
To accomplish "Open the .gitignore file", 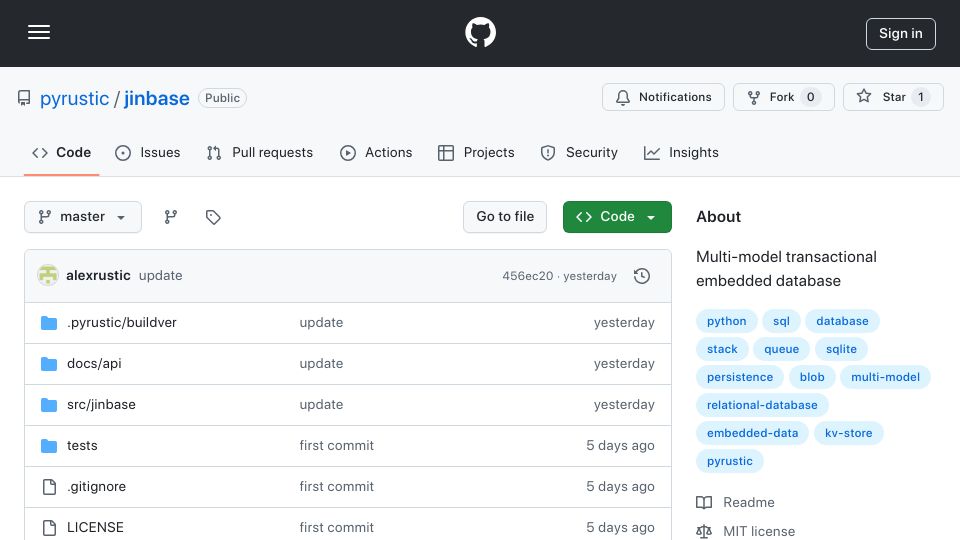I will tap(97, 487).
